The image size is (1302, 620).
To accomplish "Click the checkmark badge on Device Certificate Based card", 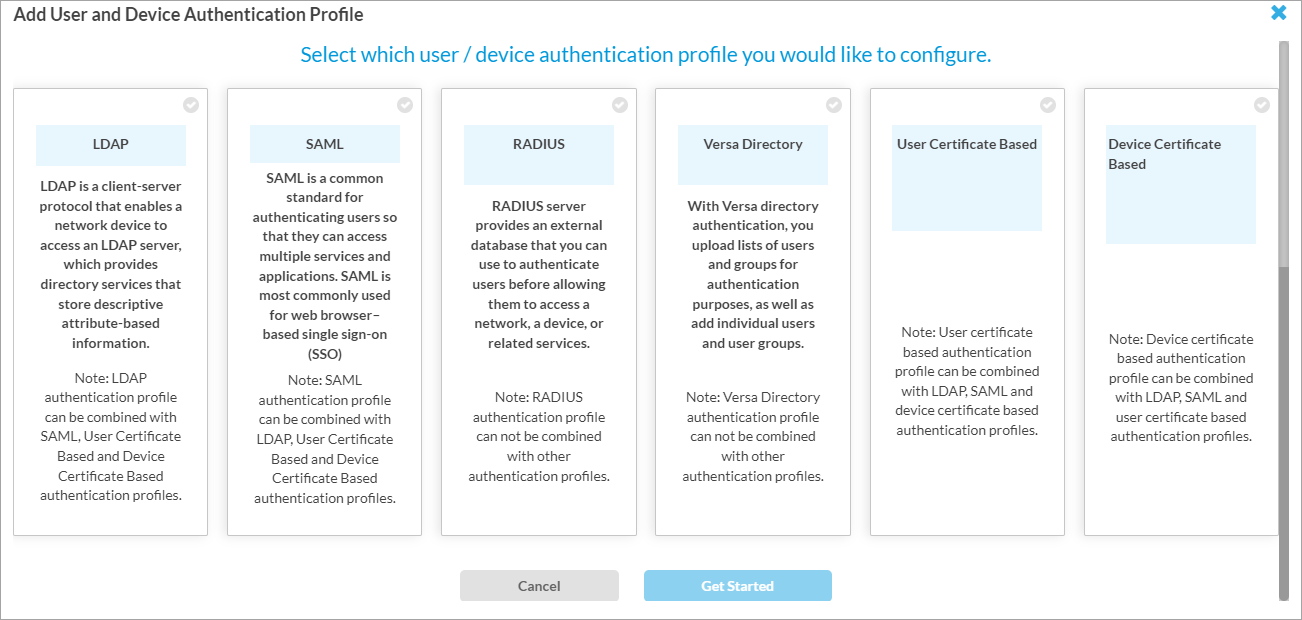I will pos(1260,104).
